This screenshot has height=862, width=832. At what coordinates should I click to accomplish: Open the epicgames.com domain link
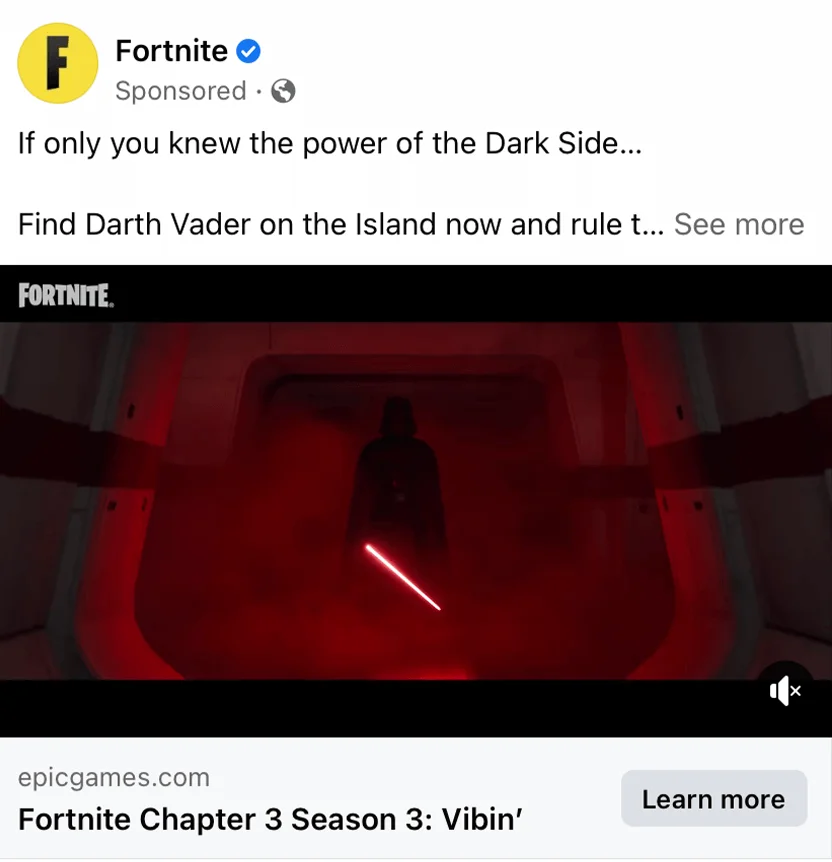pos(114,777)
